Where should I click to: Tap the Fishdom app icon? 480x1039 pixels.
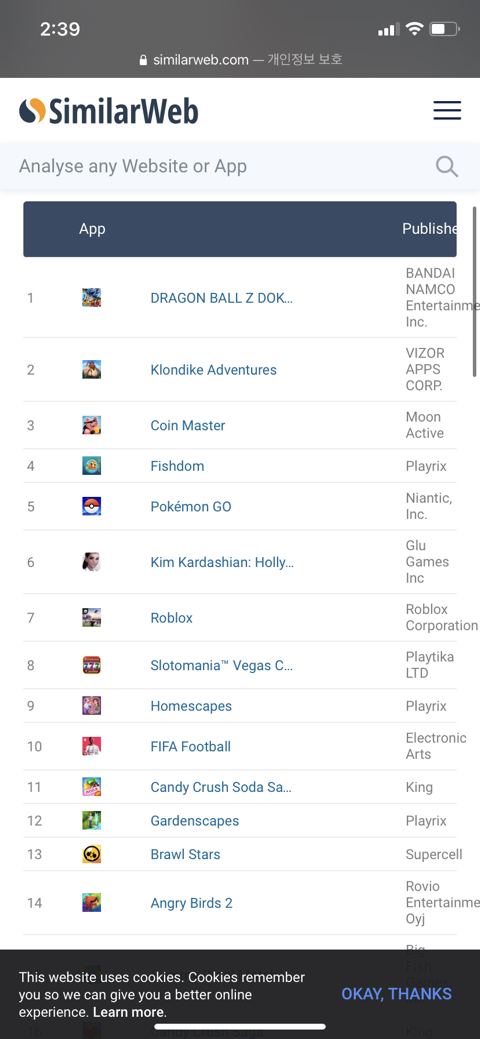click(x=91, y=466)
